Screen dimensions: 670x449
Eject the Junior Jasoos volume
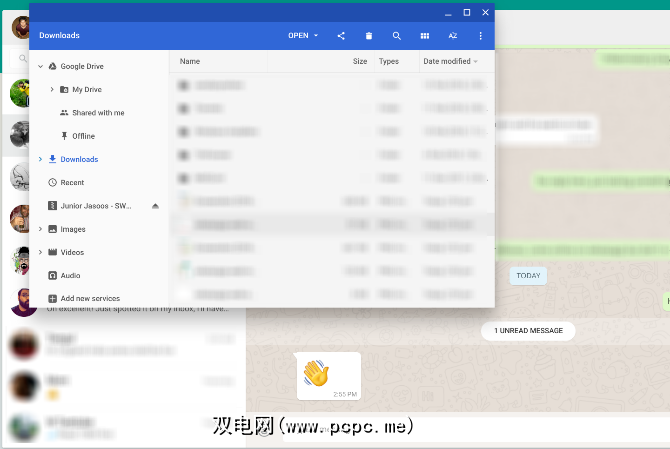[156, 206]
